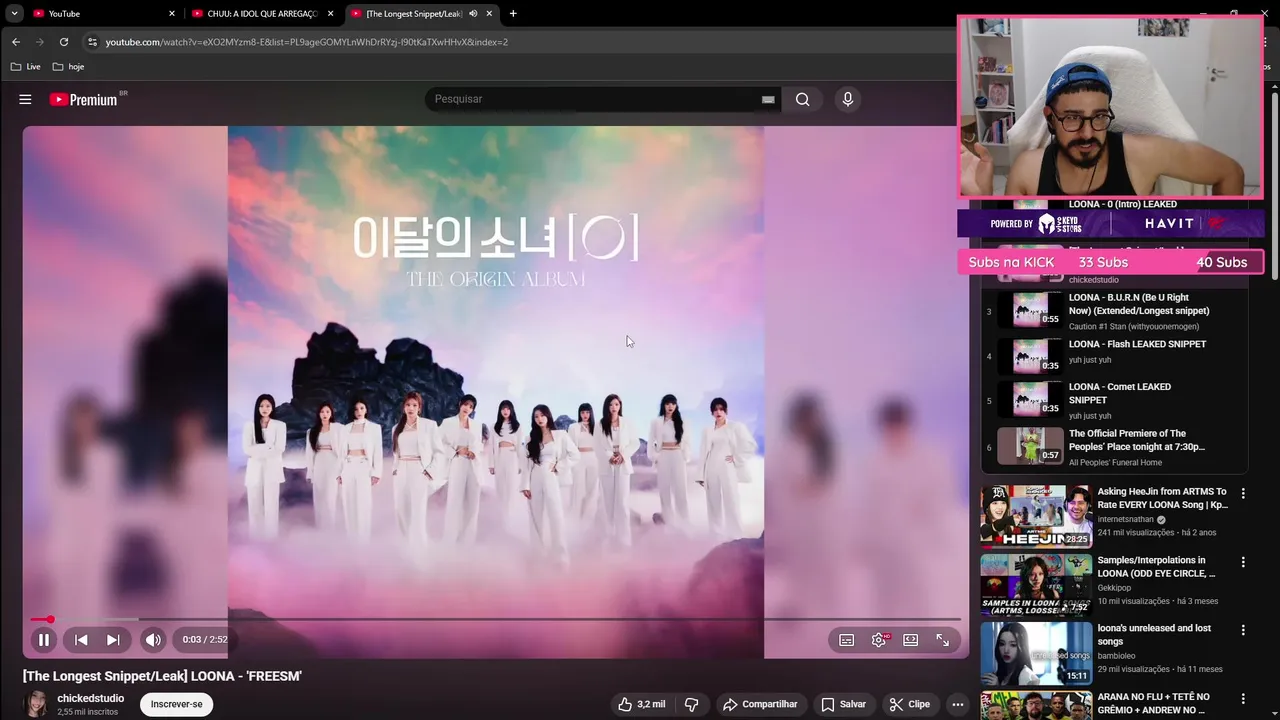The width and height of the screenshot is (1280, 720).
Task: Click Inscrever-se subscribe button
Action: pos(176,704)
